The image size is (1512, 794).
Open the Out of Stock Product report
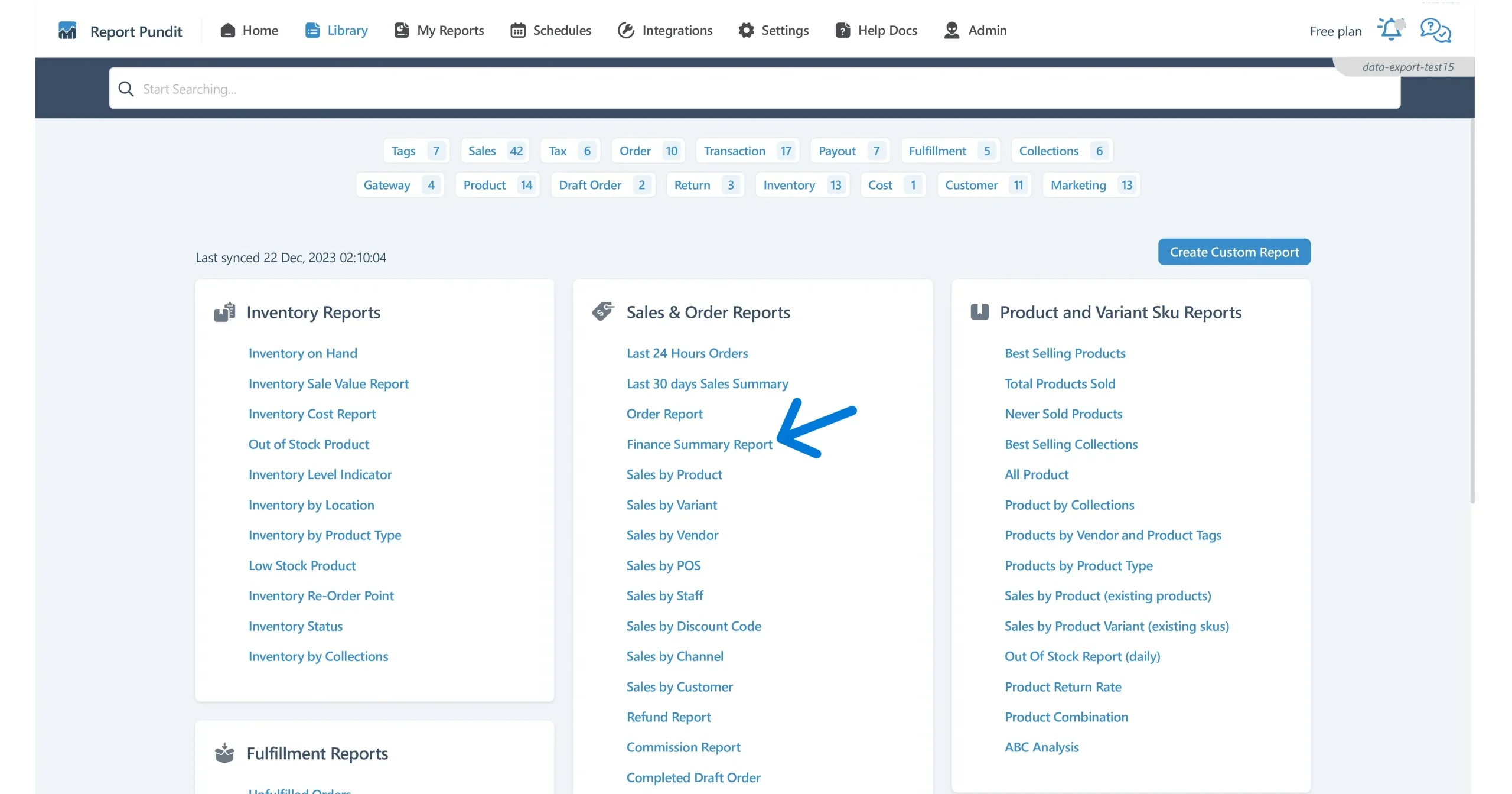[x=308, y=444]
